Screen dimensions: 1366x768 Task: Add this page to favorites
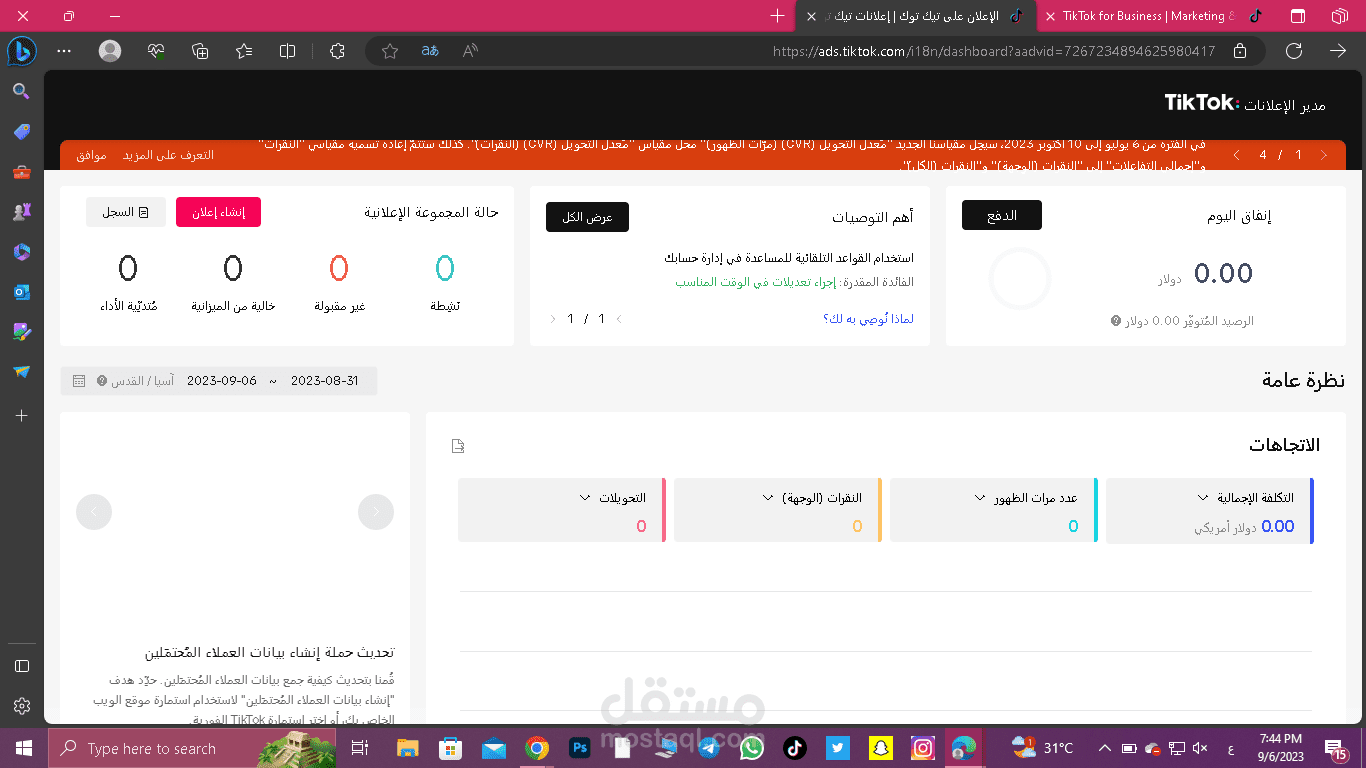point(390,51)
